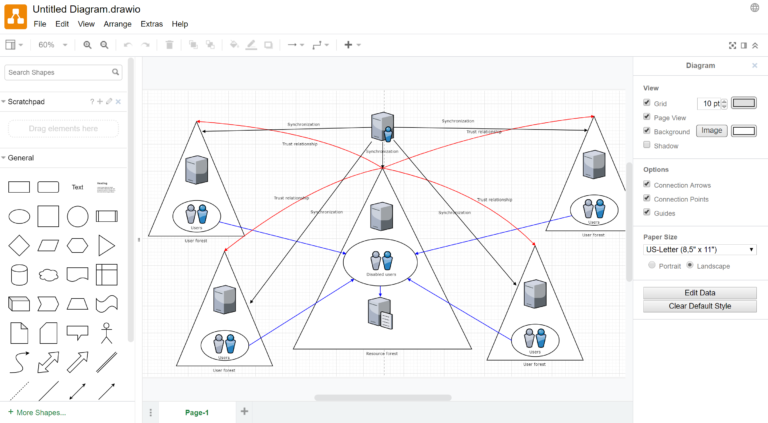Click the Zoom In magnifier icon
Screen dimensions: 768x423
(88, 45)
